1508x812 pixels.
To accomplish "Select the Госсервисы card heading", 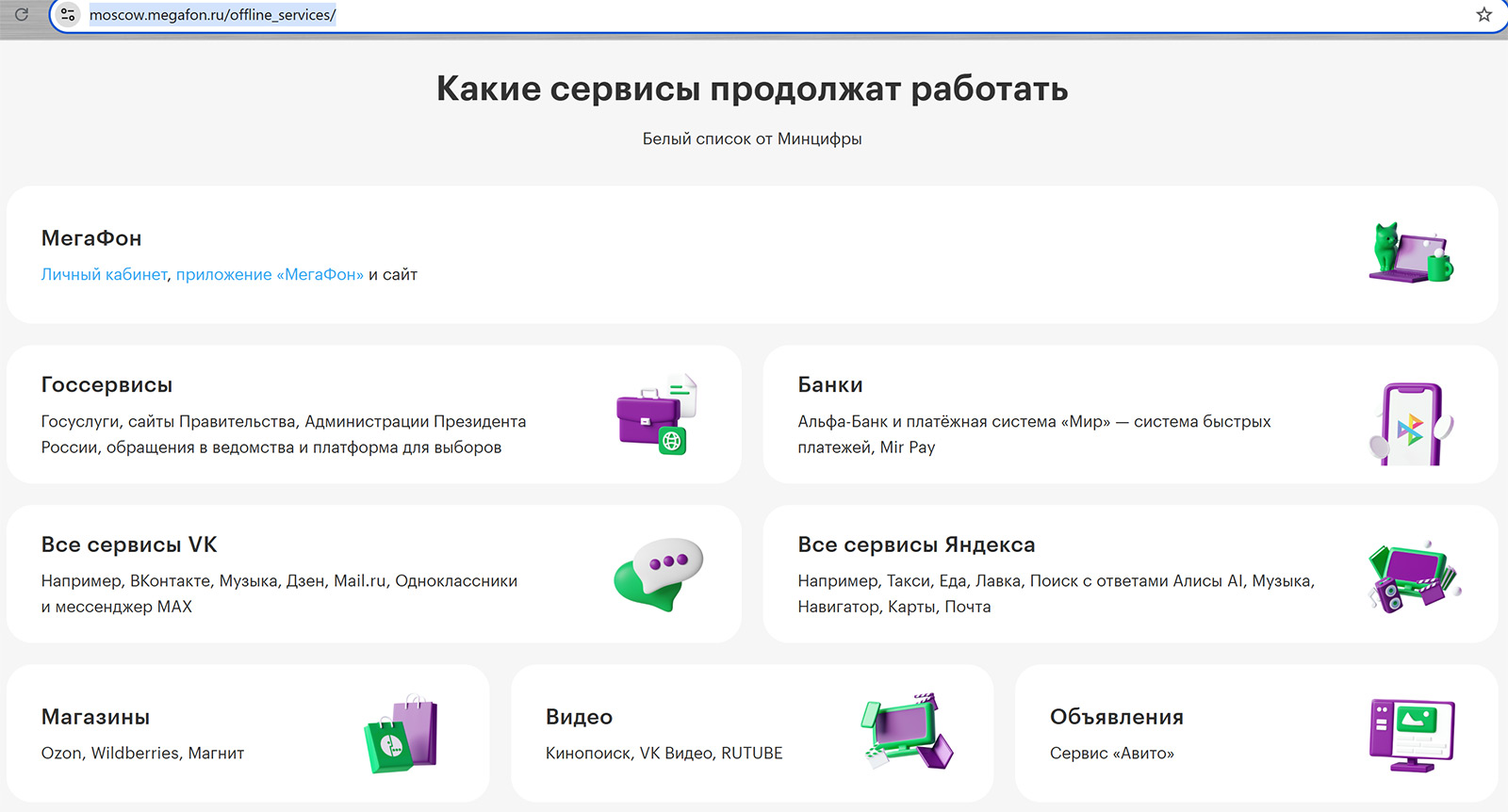I will pos(107,385).
